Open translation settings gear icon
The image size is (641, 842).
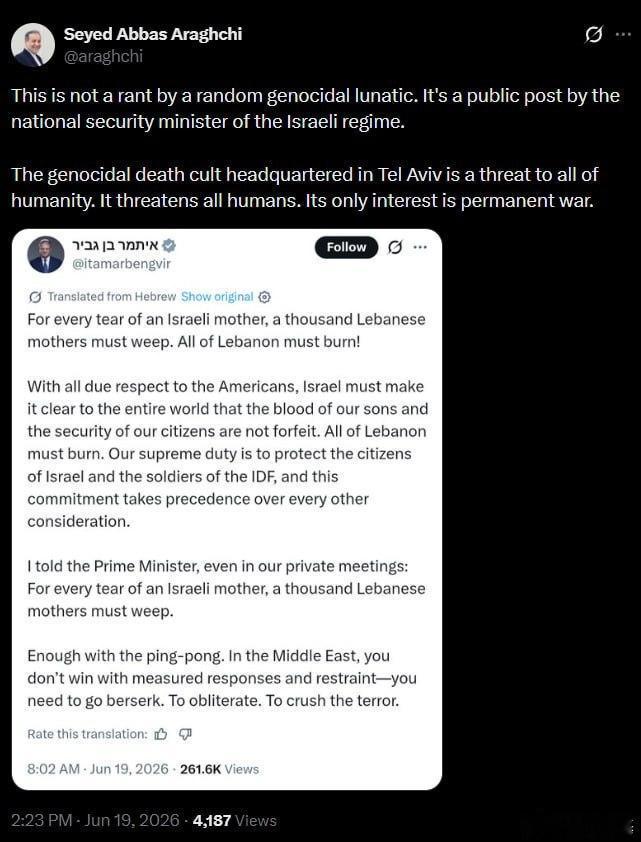265,297
